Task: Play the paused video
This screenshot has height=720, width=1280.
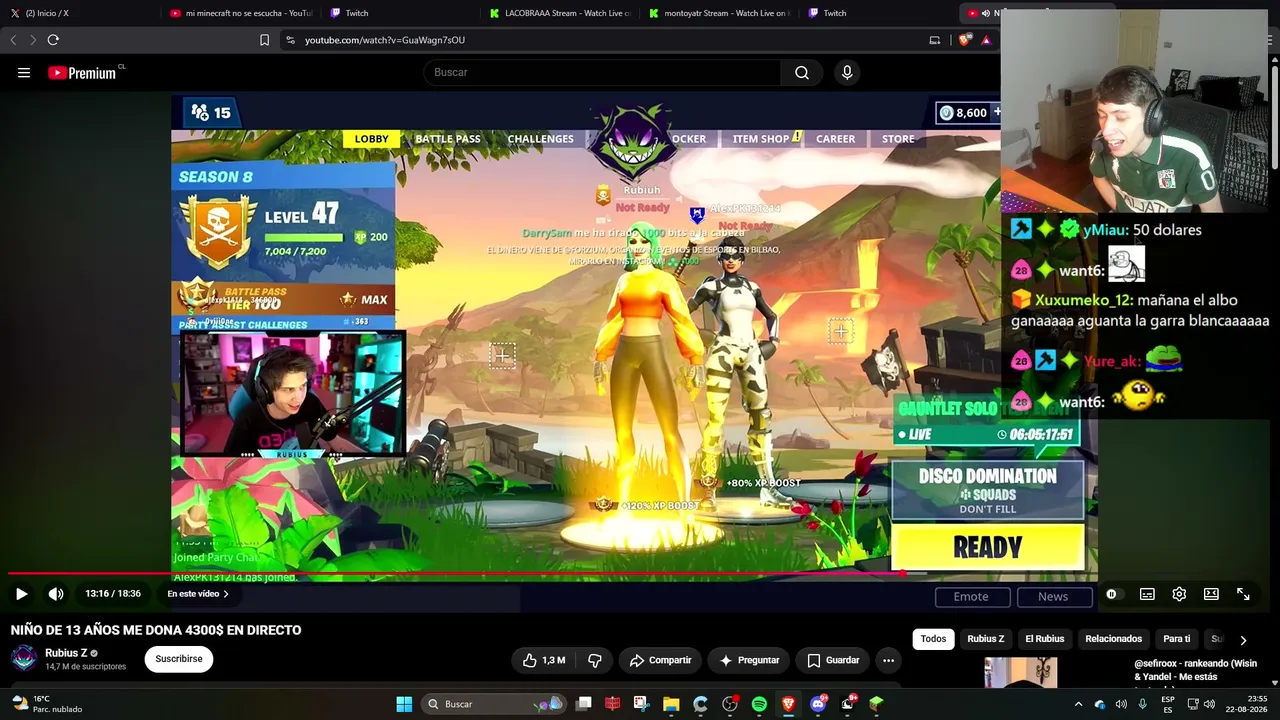Action: [21, 594]
